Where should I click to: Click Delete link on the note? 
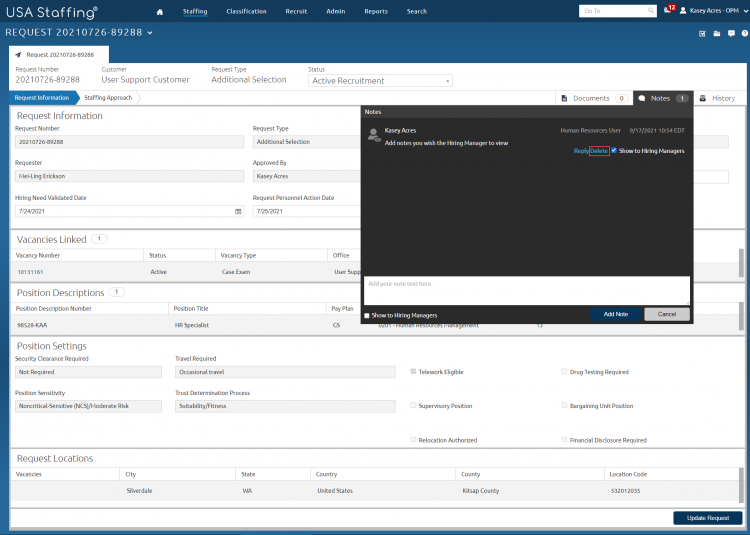(x=599, y=151)
